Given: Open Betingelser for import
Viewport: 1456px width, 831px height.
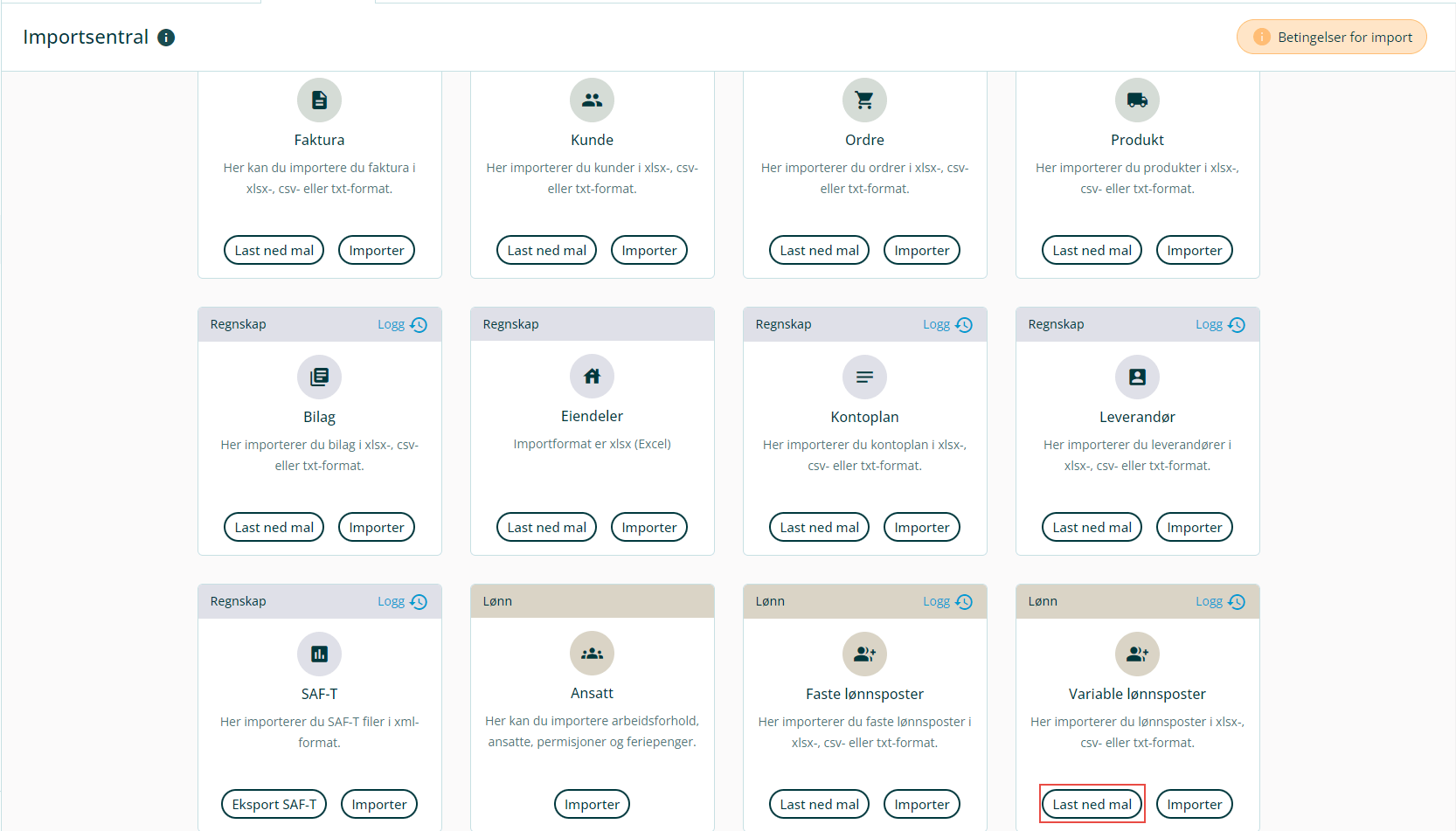Looking at the screenshot, I should [1331, 38].
